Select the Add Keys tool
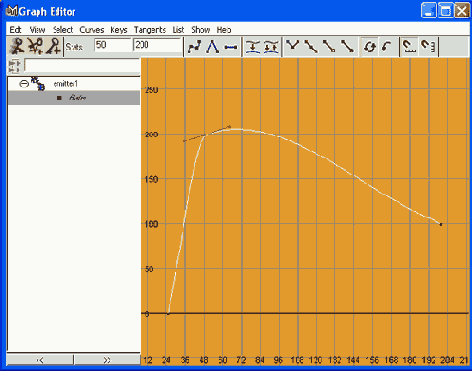 click(x=53, y=46)
